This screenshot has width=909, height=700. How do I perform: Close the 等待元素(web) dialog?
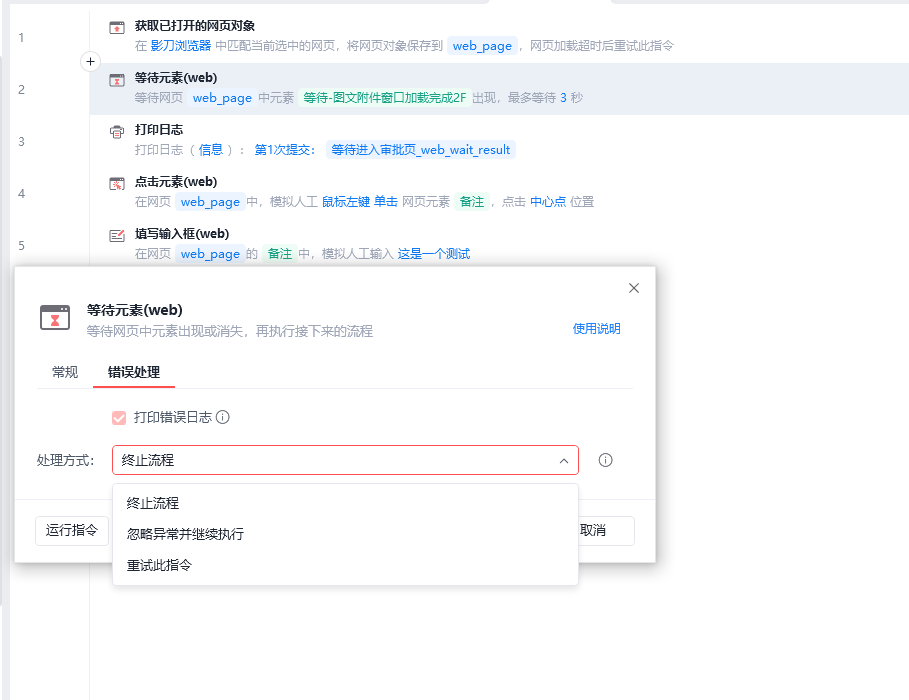(634, 288)
